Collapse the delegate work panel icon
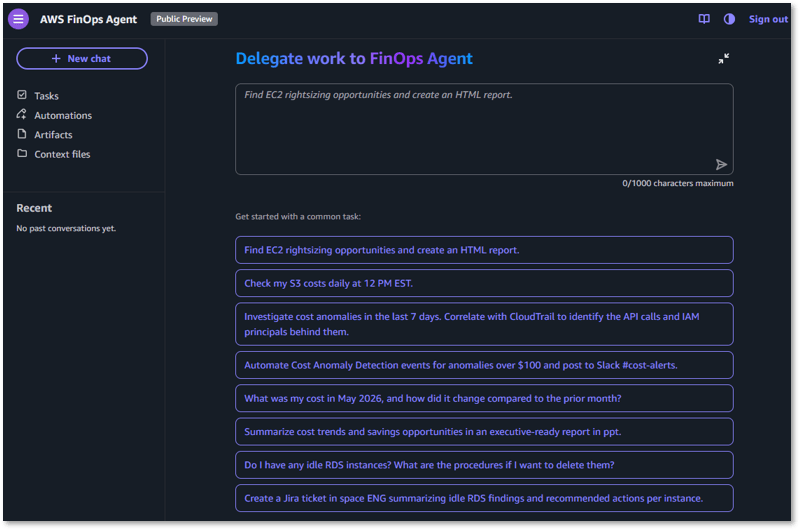This screenshot has width=800, height=530. click(723, 59)
